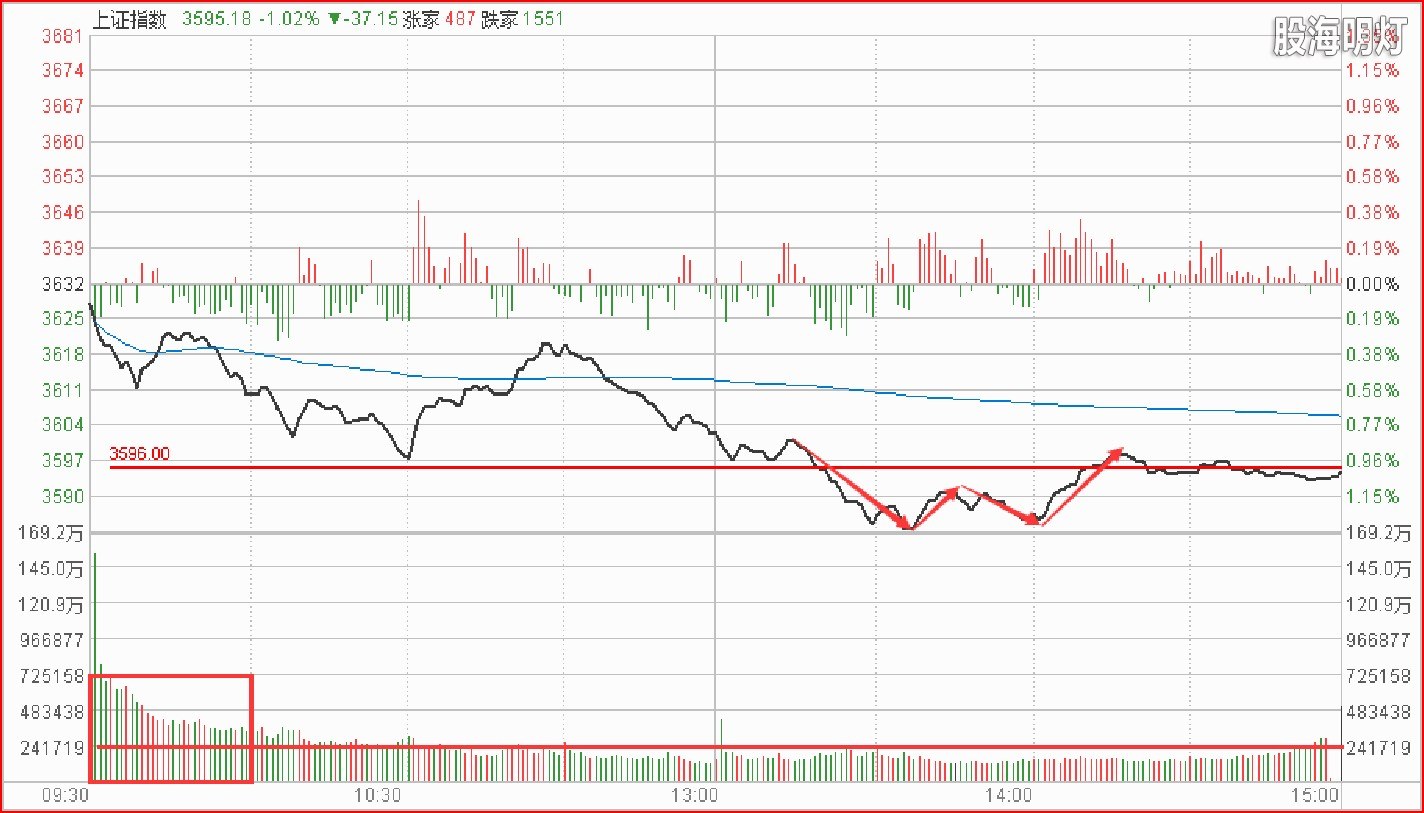This screenshot has width=1424, height=813.
Task: Click the green 0.58% percentage label
Action: click(x=1373, y=390)
